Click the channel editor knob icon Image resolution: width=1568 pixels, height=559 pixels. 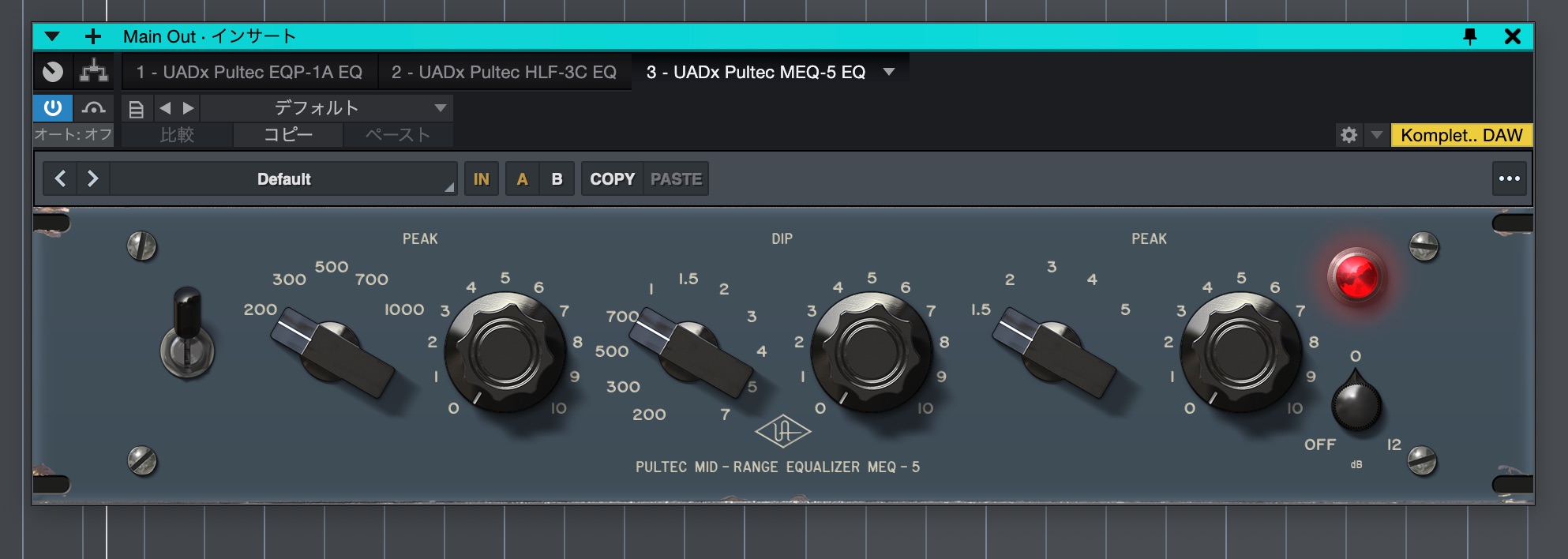point(53,72)
